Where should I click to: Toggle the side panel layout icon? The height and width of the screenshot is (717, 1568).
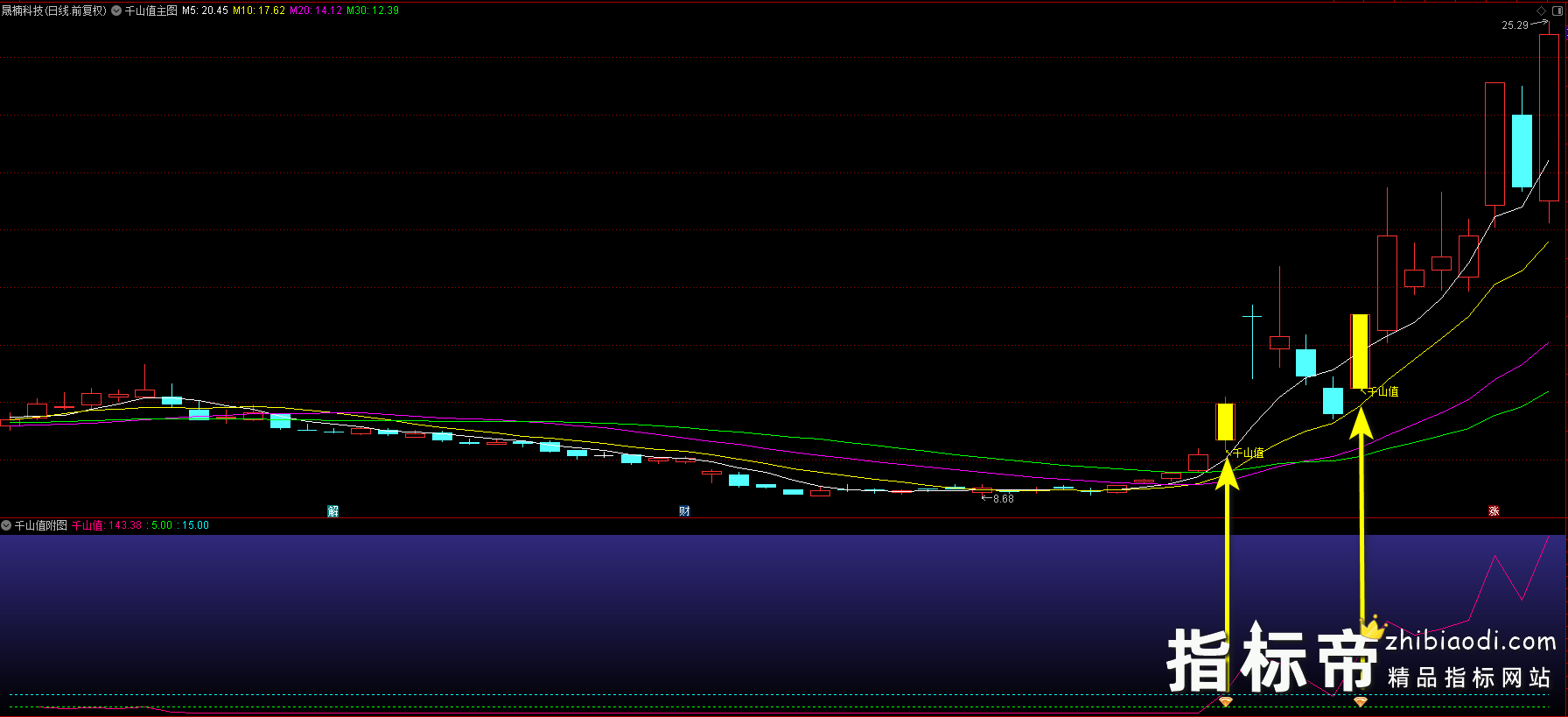tap(1557, 11)
